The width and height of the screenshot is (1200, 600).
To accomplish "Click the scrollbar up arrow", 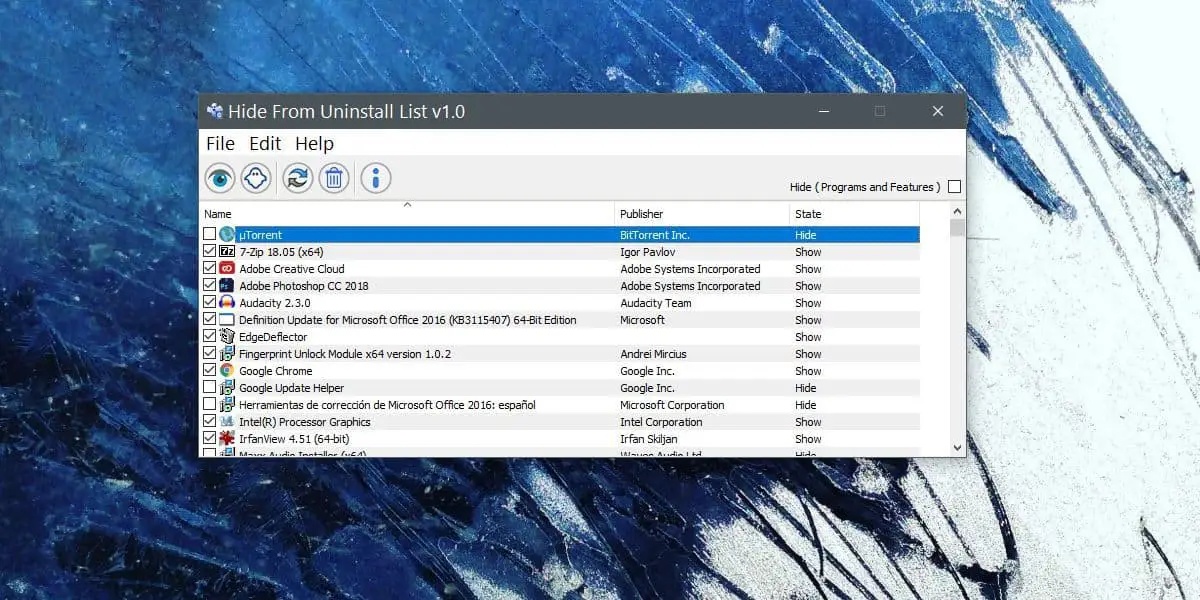I will [x=957, y=212].
